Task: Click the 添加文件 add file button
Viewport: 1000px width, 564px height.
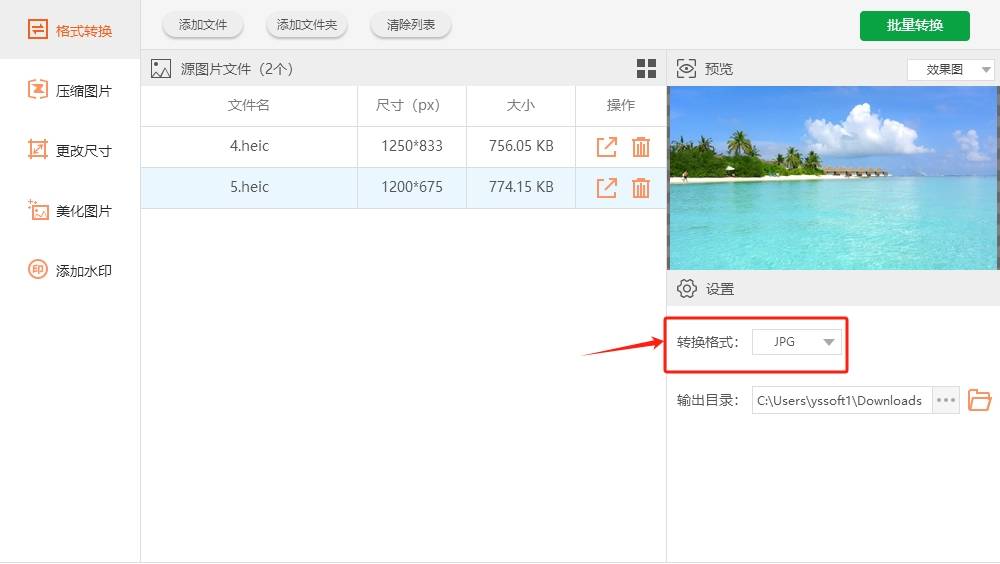Action: pos(203,25)
